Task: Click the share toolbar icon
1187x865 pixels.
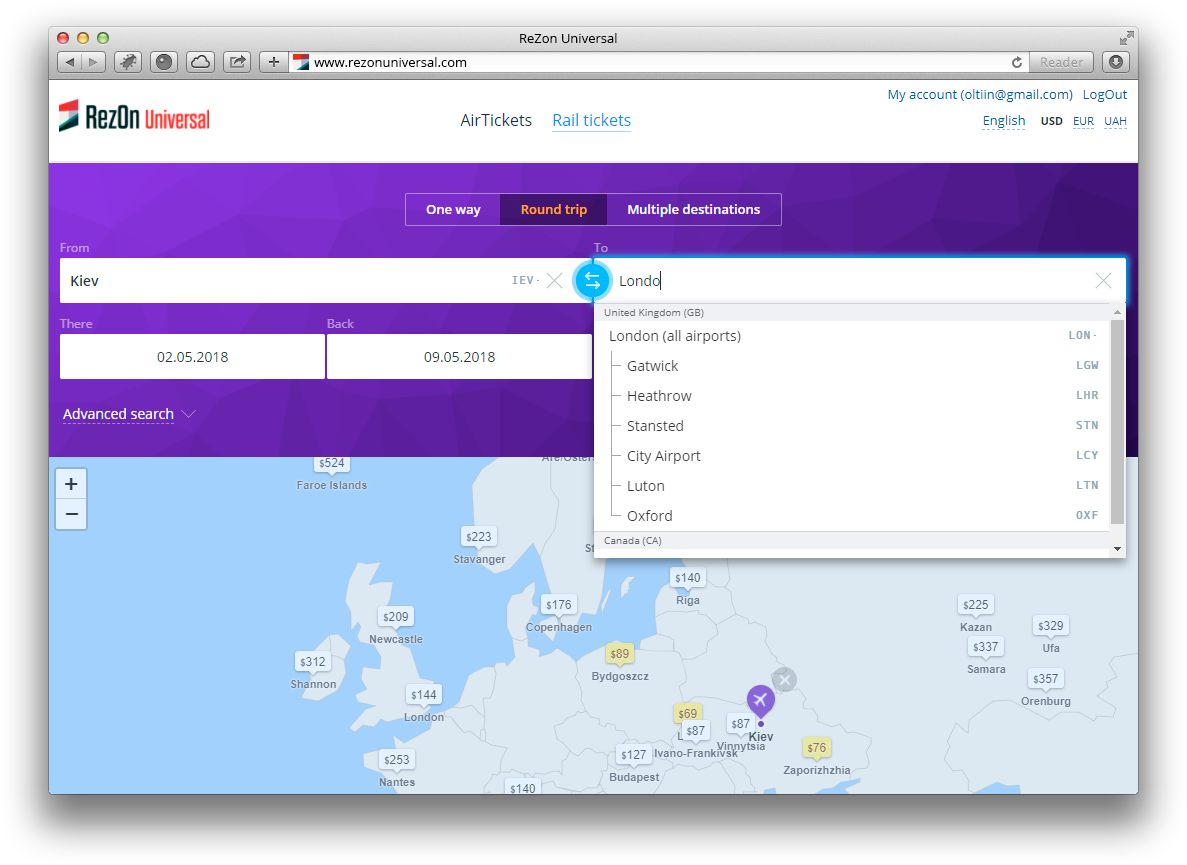Action: coord(237,62)
